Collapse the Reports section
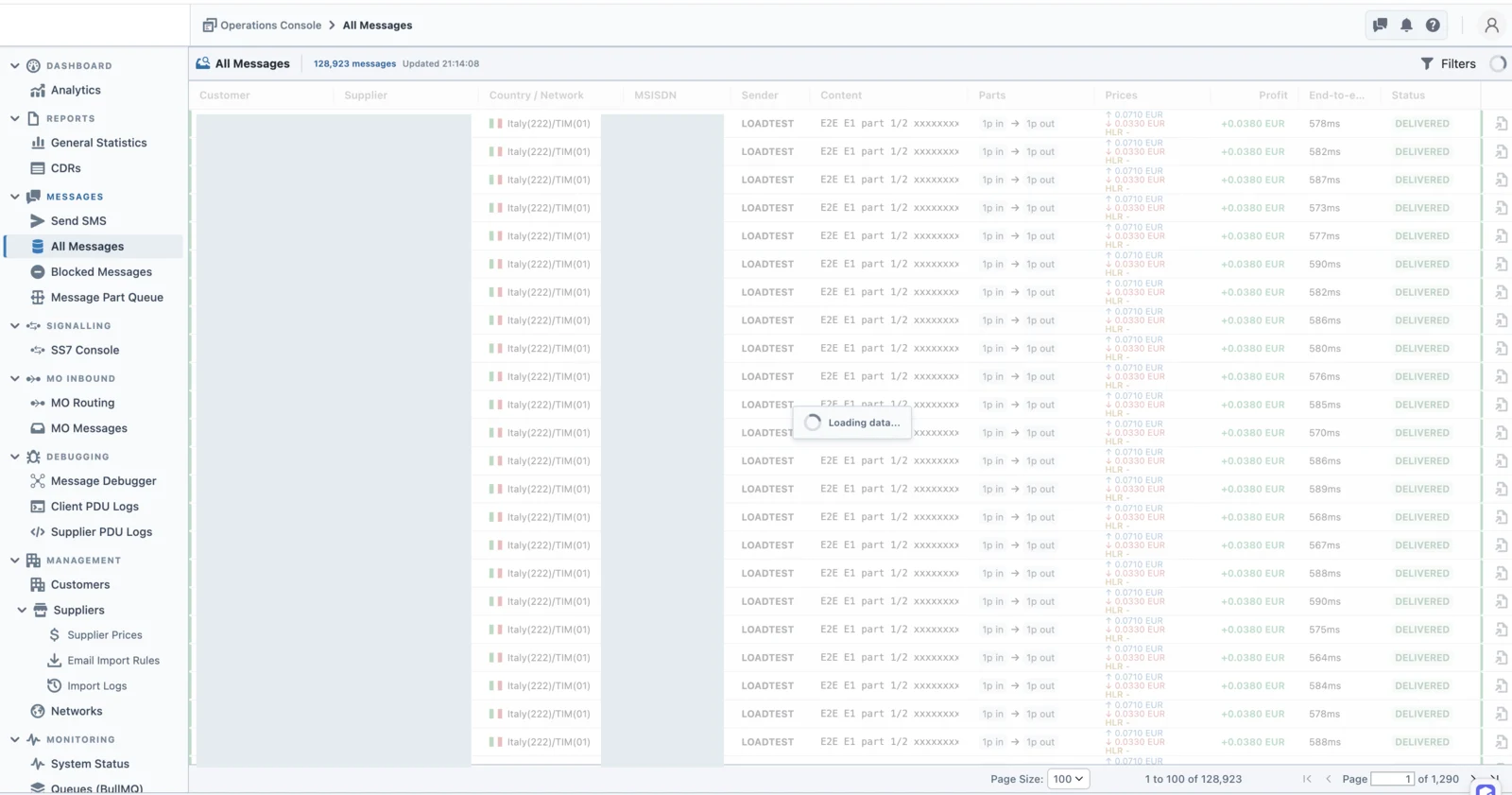1512x795 pixels. (15, 119)
